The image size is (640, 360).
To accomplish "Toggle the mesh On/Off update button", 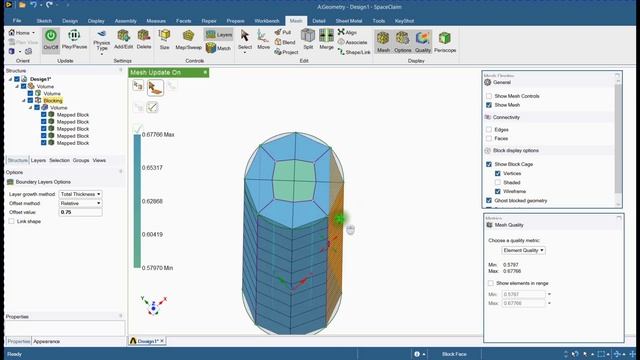I will click(51, 39).
